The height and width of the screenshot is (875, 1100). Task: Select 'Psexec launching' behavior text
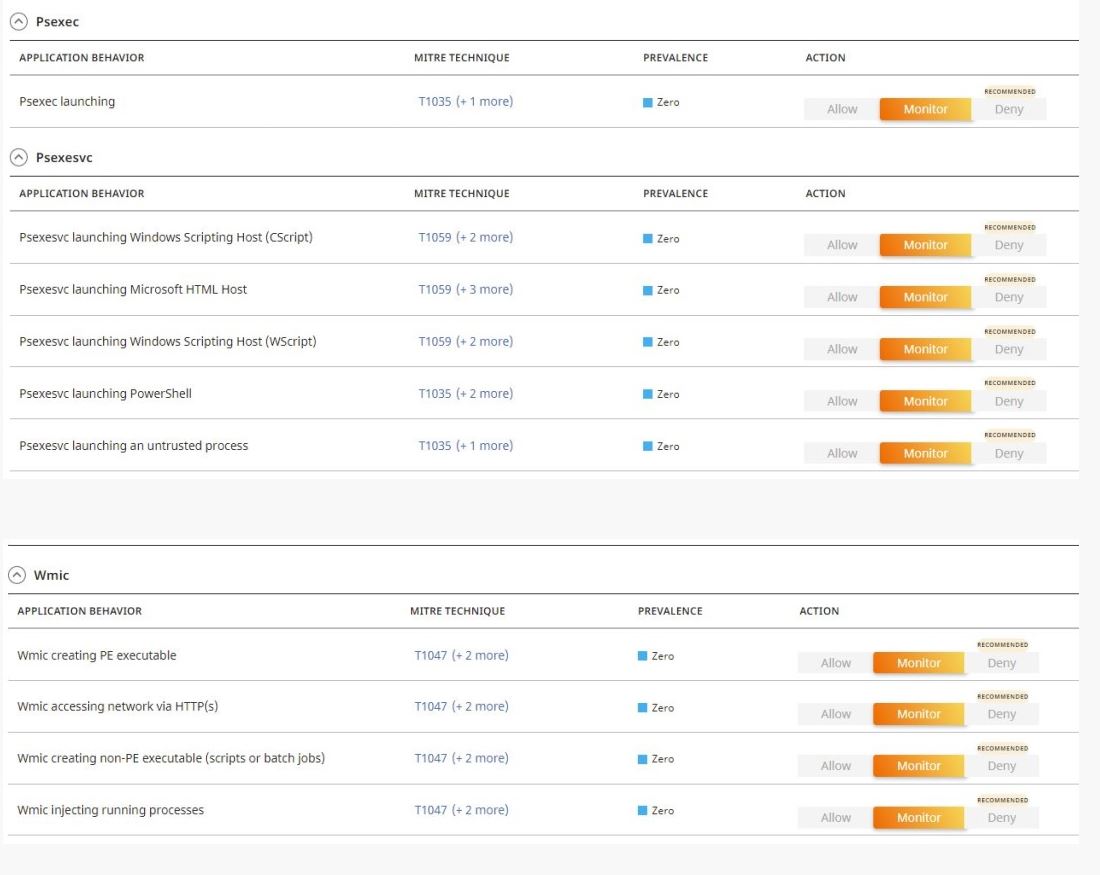67,102
